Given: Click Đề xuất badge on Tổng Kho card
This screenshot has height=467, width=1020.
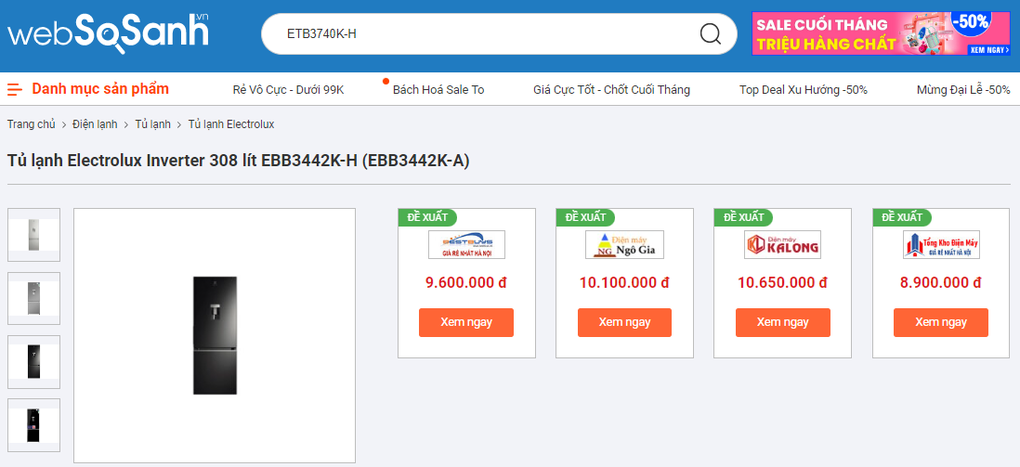Looking at the screenshot, I should click(902, 217).
